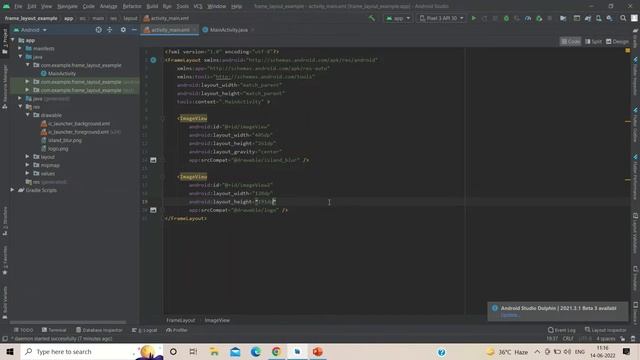The width and height of the screenshot is (640, 360).
Task: Open PowerPoint from taskbar
Action: pyautogui.click(x=318, y=352)
